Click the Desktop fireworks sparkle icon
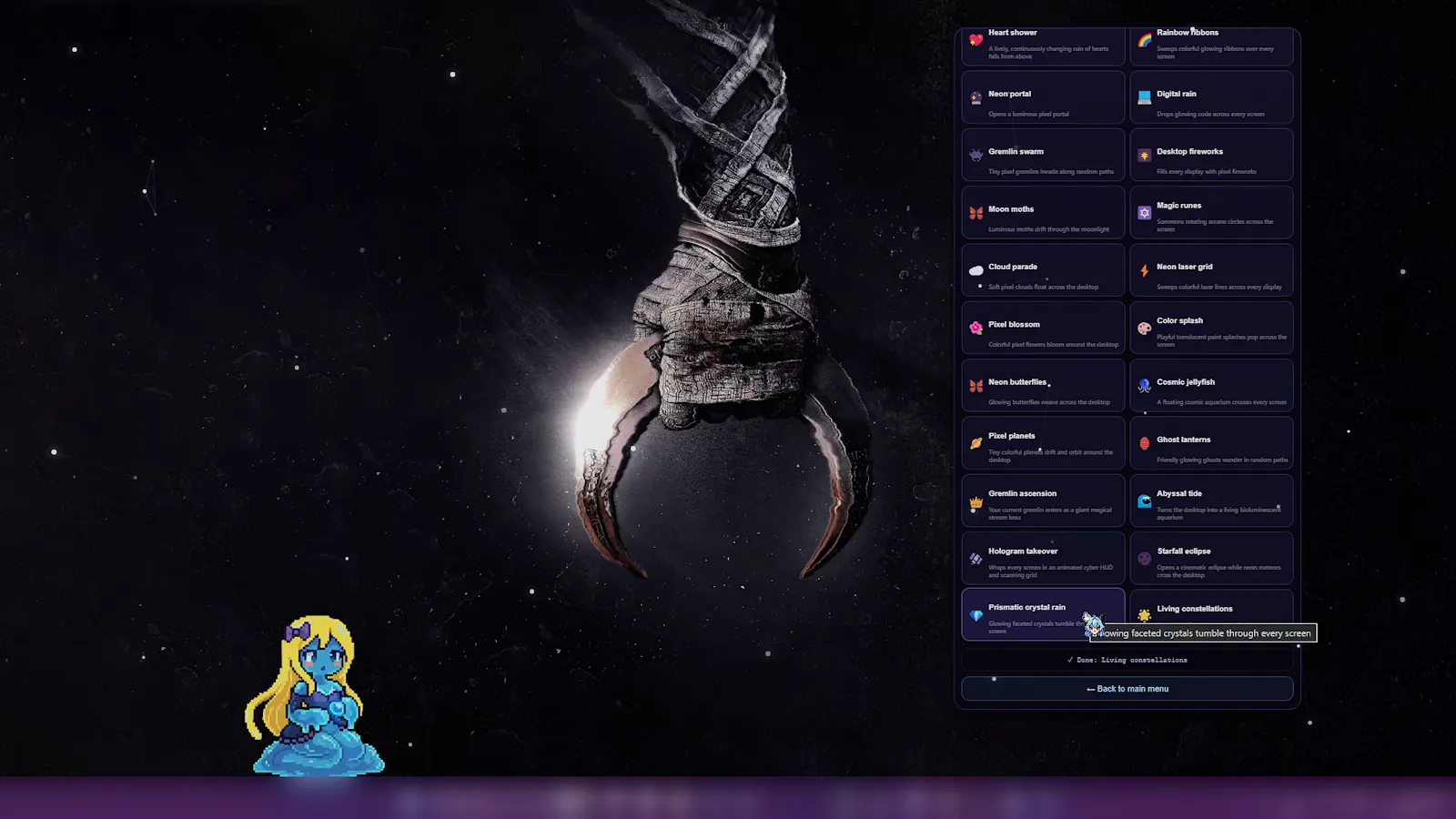Image resolution: width=1456 pixels, height=819 pixels. pos(1144,156)
